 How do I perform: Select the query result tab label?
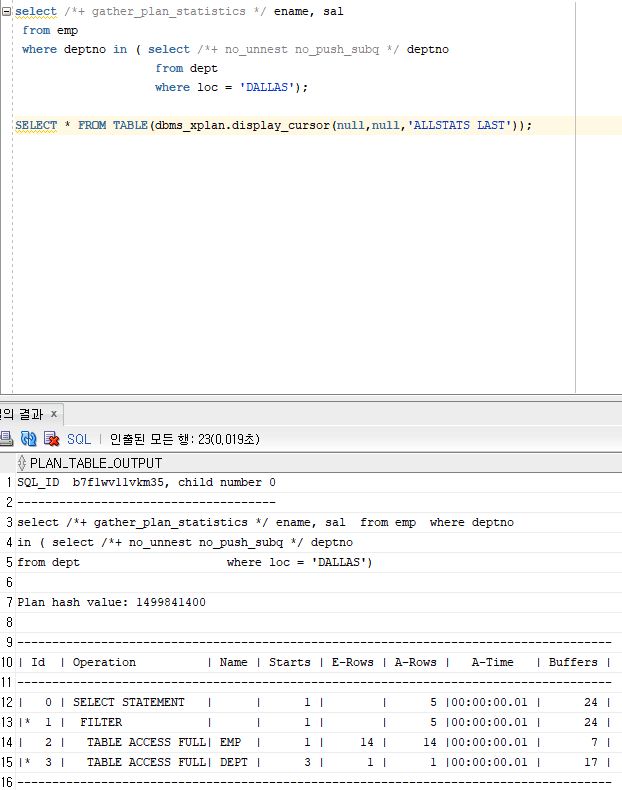click(x=22, y=414)
